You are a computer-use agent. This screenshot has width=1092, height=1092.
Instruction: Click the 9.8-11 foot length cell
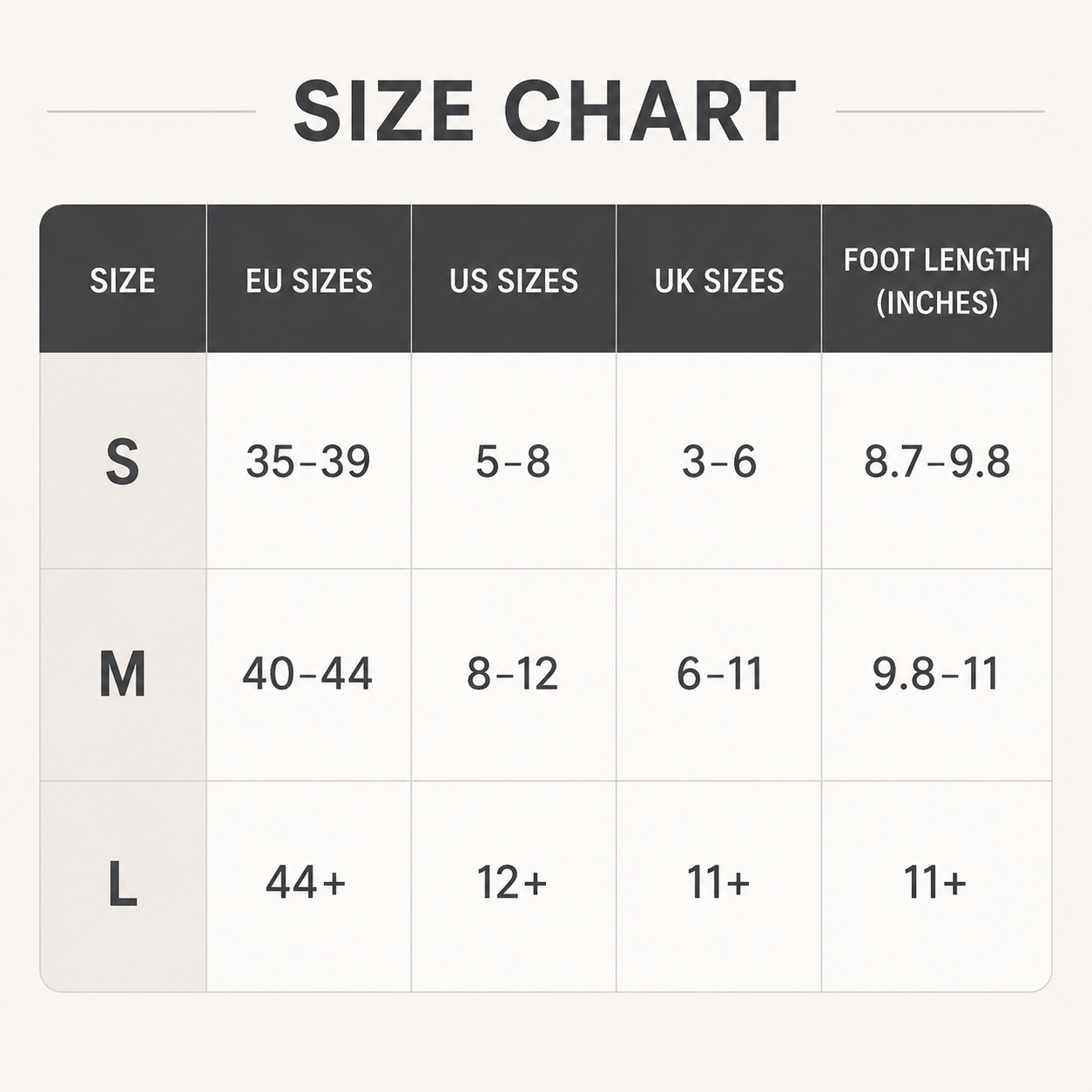pos(936,674)
